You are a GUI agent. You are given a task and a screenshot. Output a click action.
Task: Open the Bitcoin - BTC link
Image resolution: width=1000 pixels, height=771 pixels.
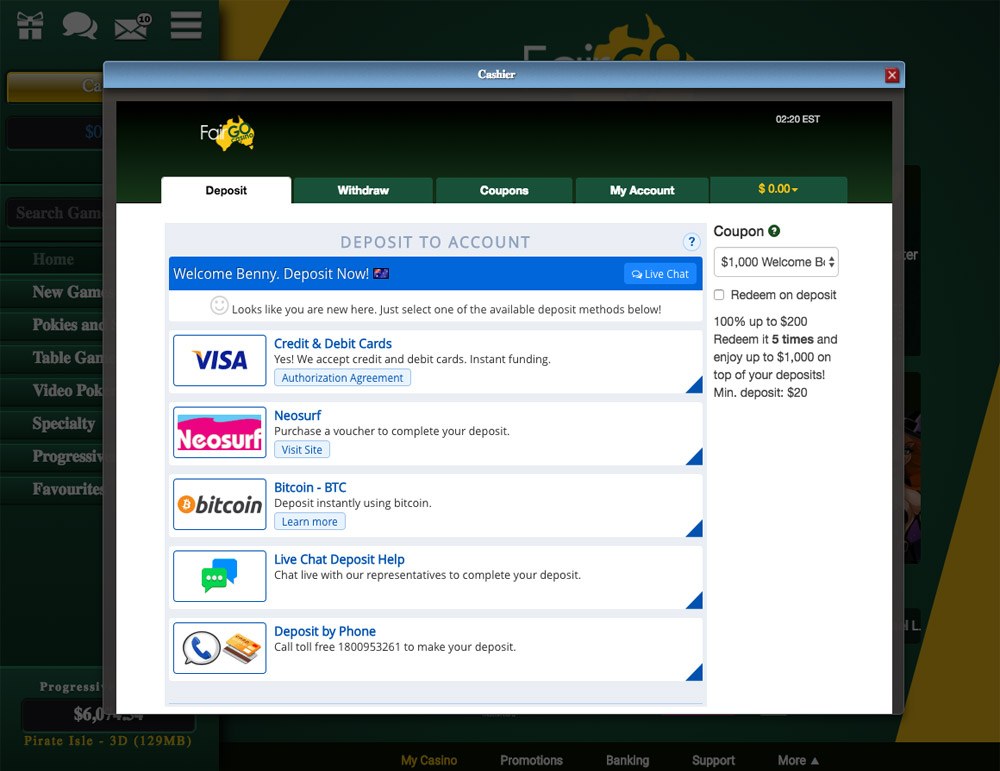(x=310, y=487)
